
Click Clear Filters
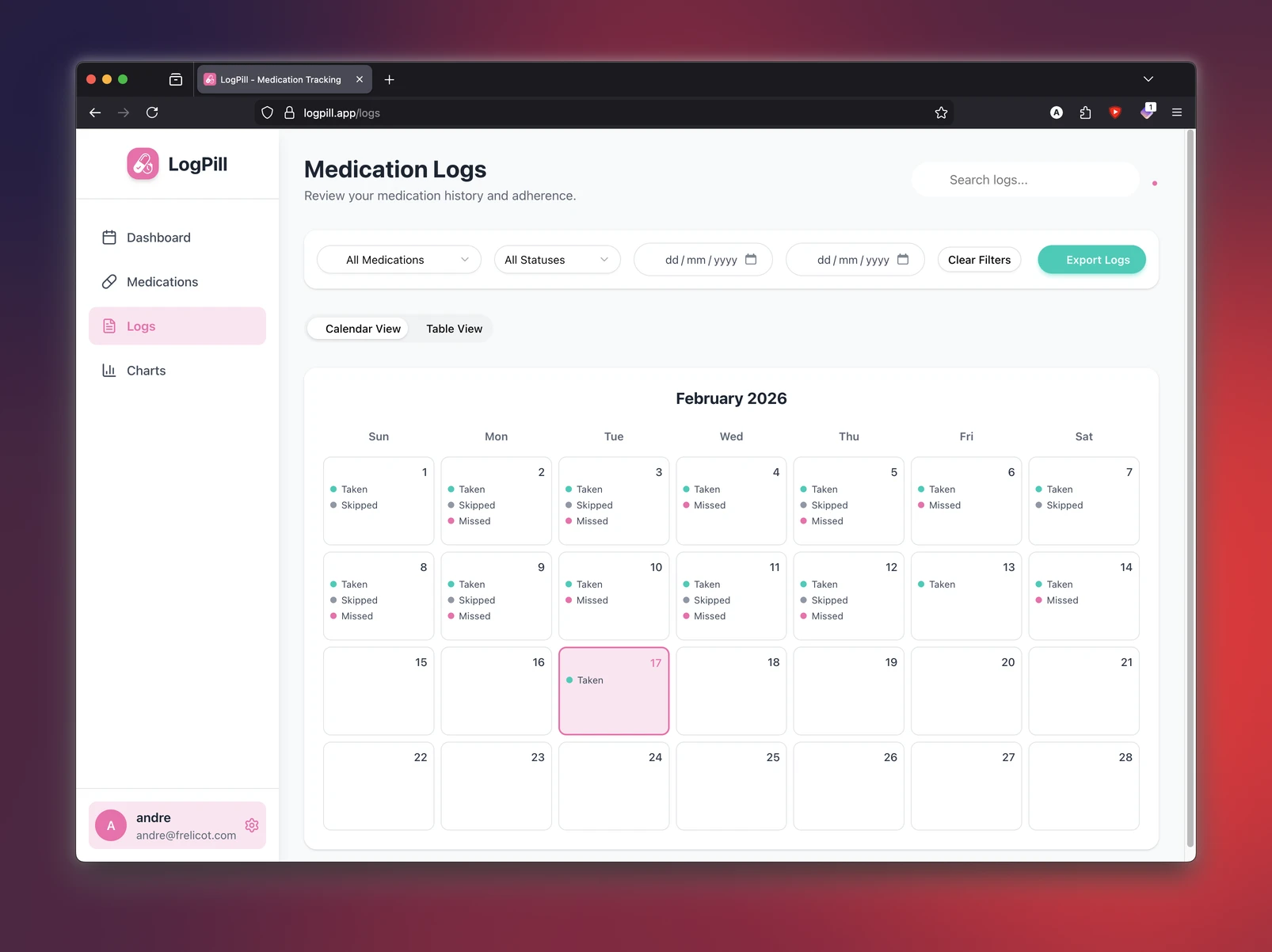[980, 260]
